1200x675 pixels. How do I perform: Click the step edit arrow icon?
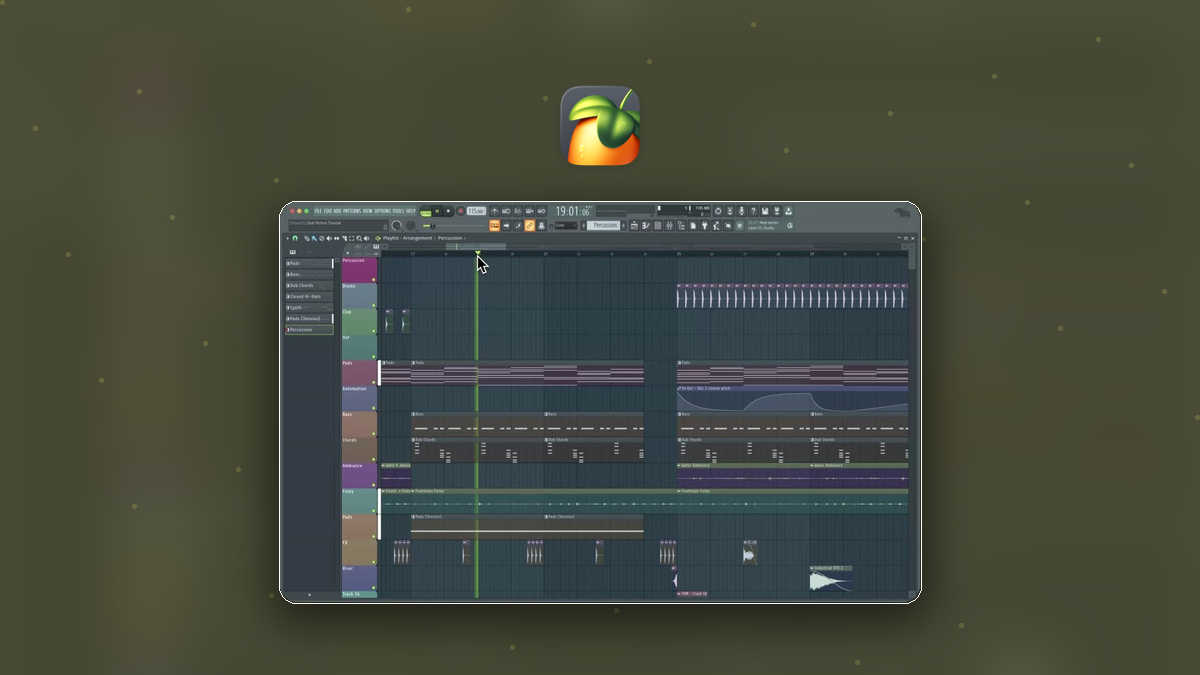pos(506,225)
